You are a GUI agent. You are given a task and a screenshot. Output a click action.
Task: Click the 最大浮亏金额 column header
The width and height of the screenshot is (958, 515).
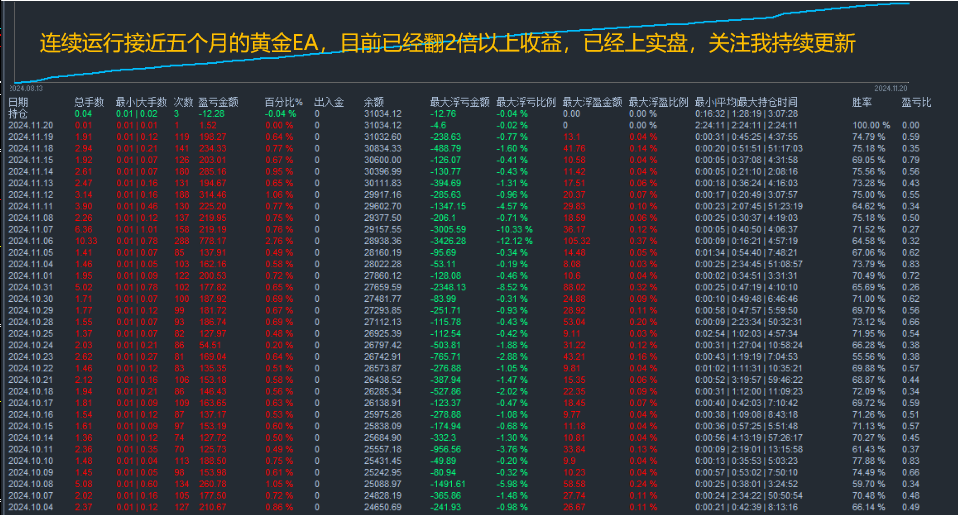pyautogui.click(x=459, y=102)
